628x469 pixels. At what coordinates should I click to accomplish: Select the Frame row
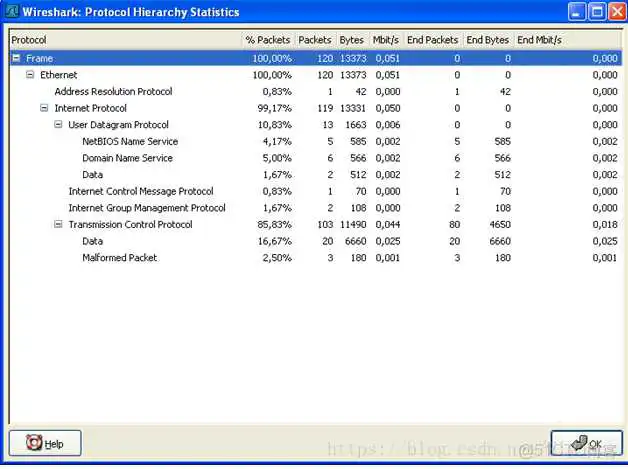316,58
